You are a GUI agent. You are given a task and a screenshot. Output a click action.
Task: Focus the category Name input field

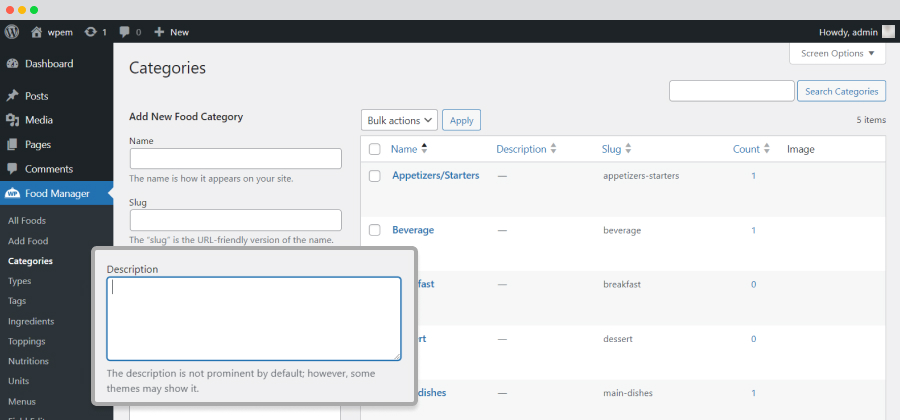[236, 158]
